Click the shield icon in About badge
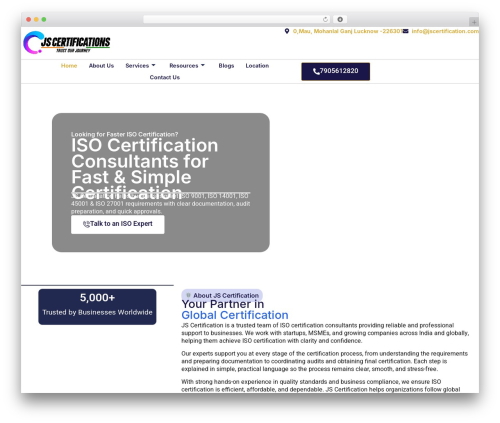Image resolution: width=500 pixels, height=423 pixels. (x=188, y=295)
